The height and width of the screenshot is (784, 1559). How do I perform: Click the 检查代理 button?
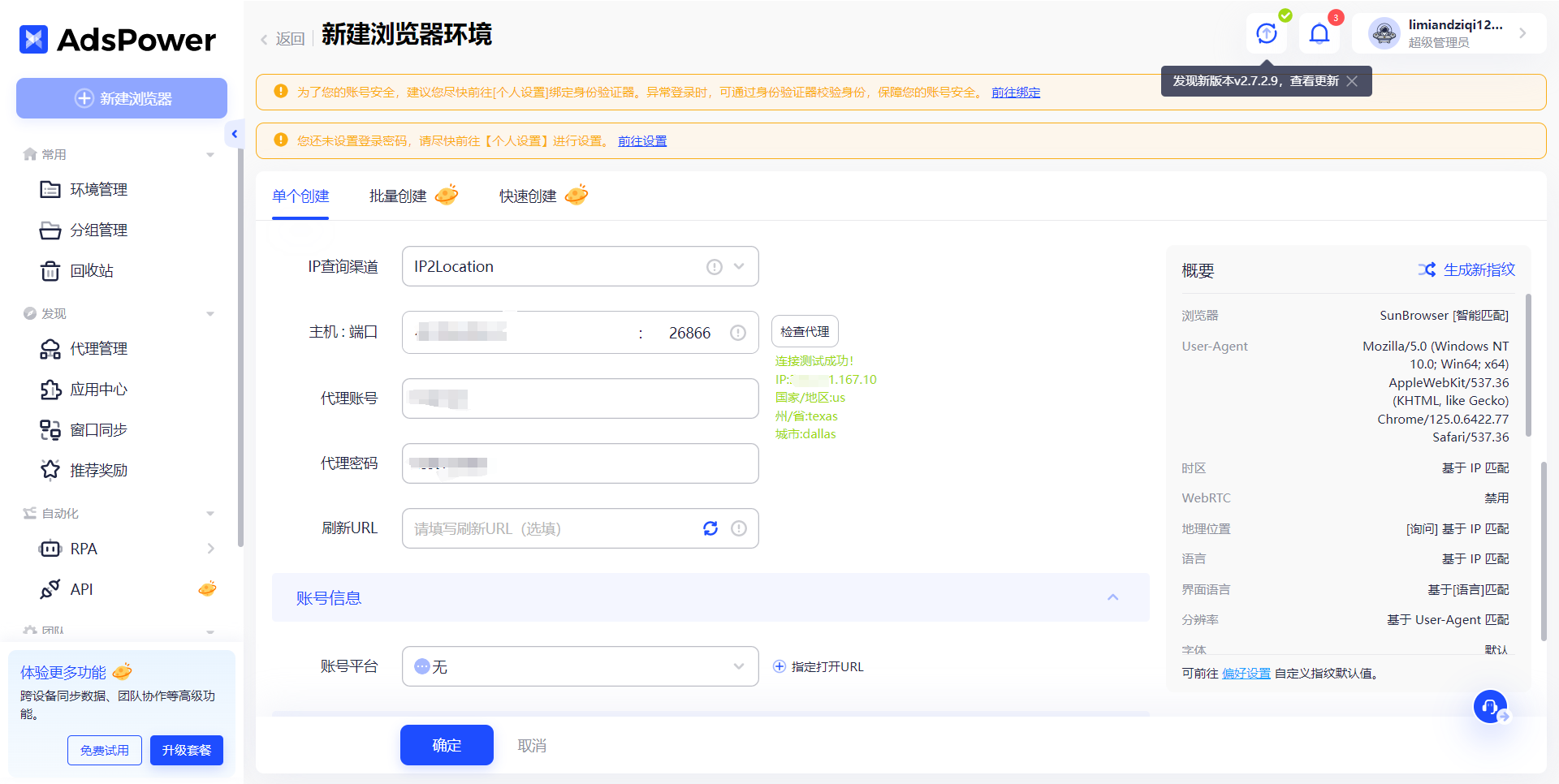(x=804, y=331)
